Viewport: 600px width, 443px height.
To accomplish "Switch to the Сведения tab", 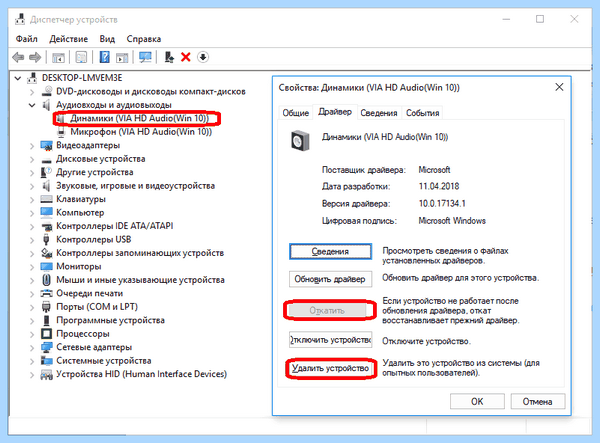I will [379, 113].
